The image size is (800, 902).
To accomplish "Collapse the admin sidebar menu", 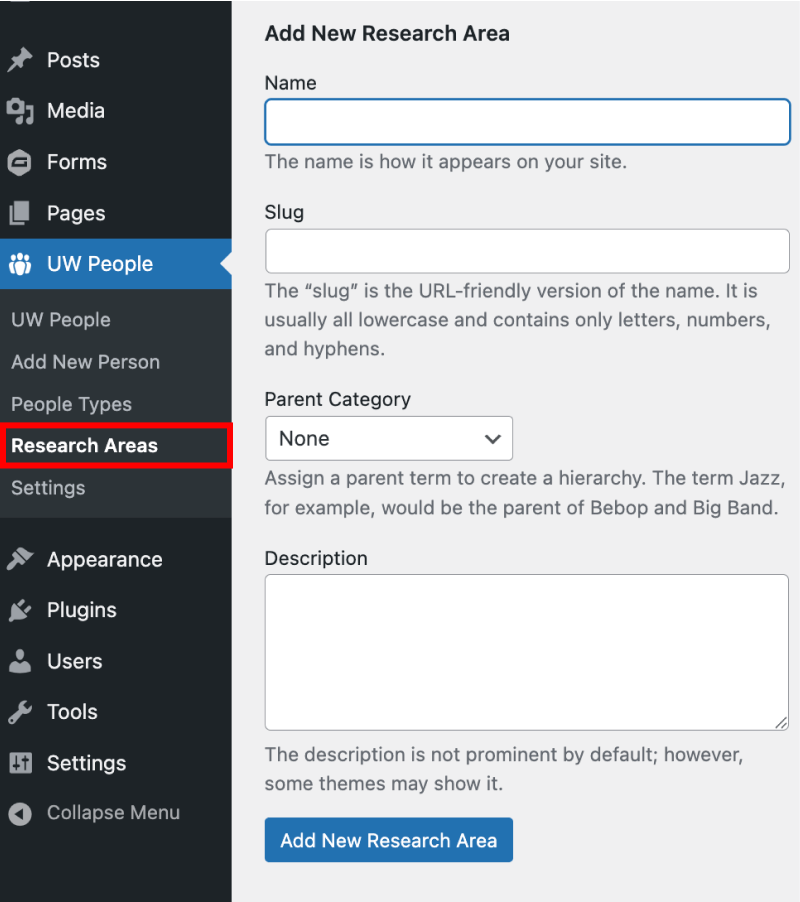I will (95, 813).
